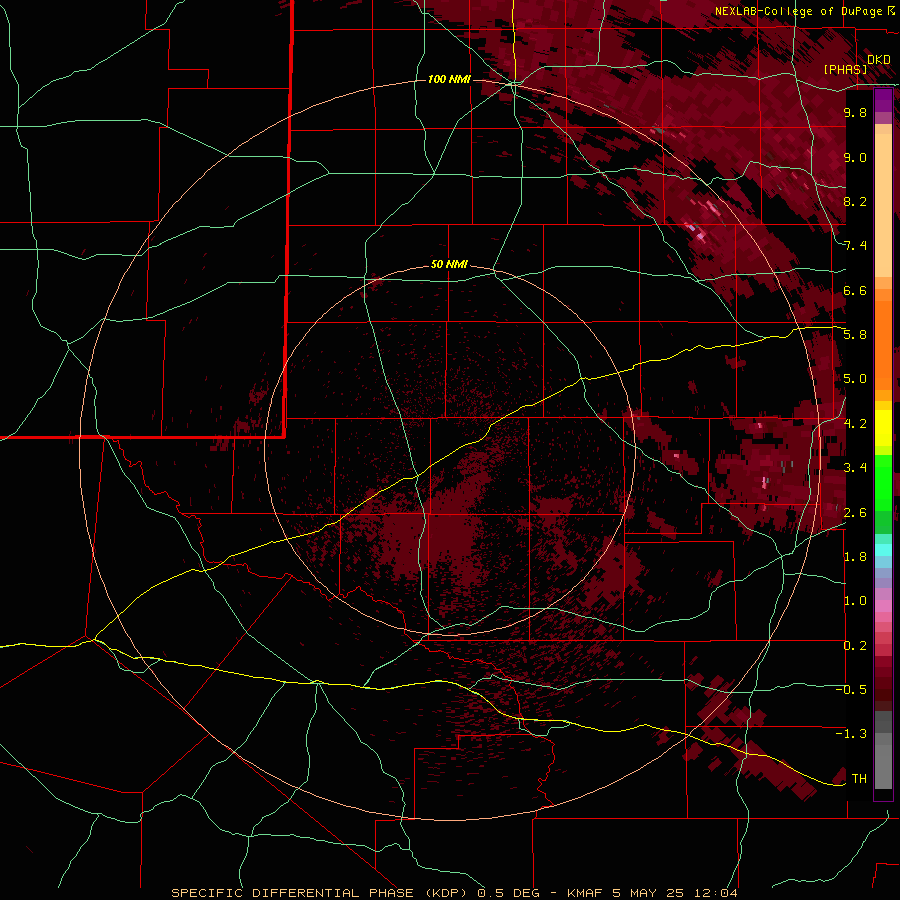Click the 9.0 scale value
The height and width of the screenshot is (900, 900).
[855, 157]
